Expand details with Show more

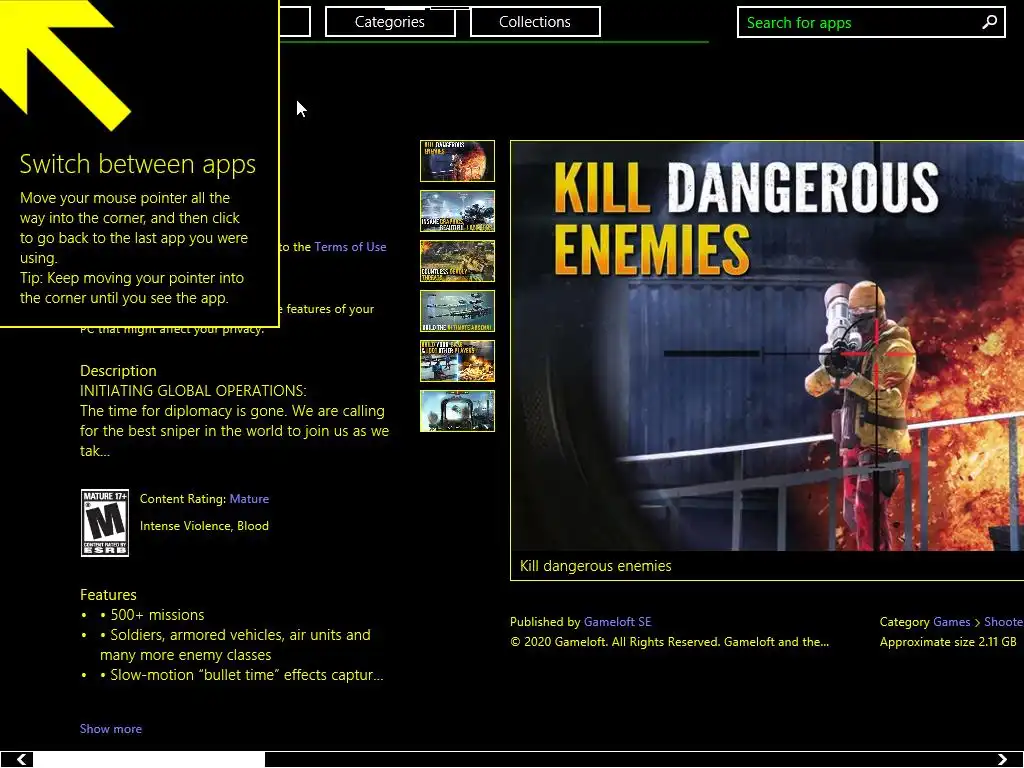coord(110,729)
